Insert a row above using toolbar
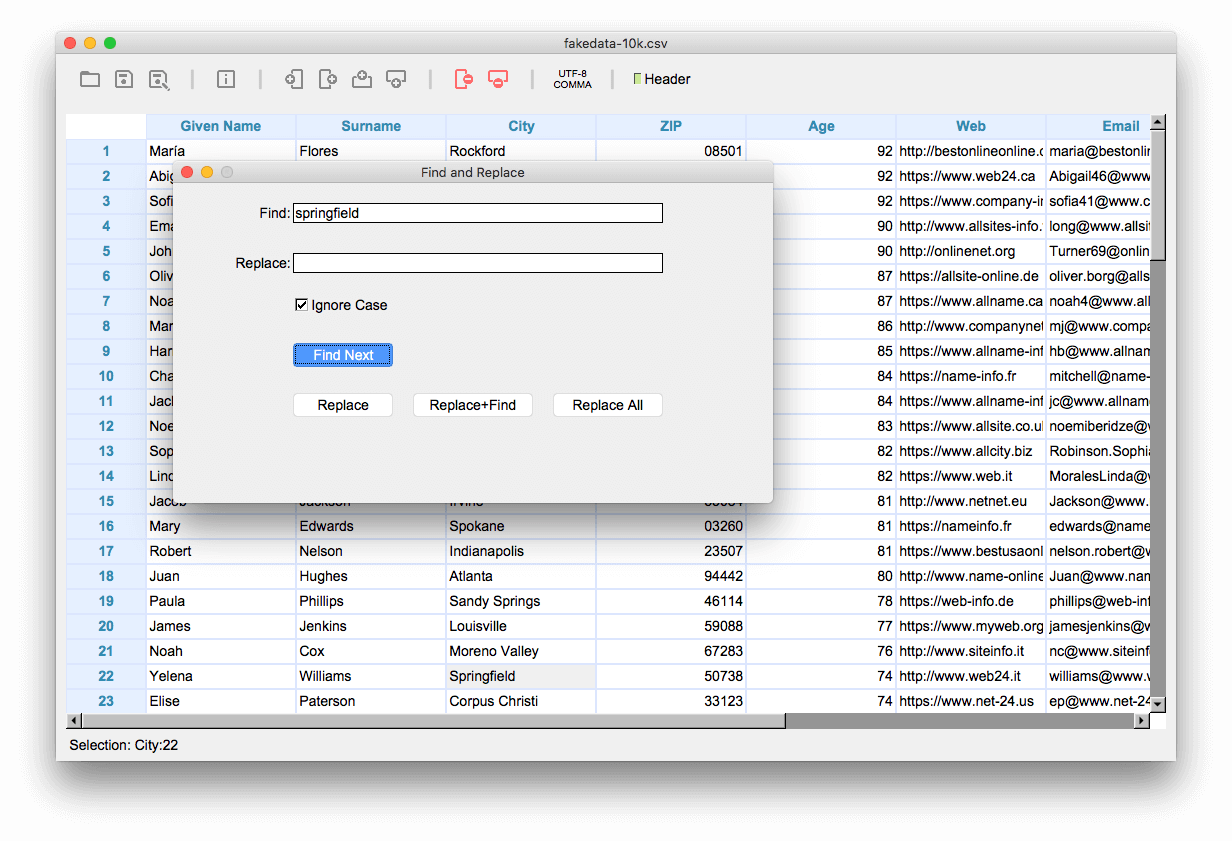The height and width of the screenshot is (841, 1232). pyautogui.click(x=362, y=79)
